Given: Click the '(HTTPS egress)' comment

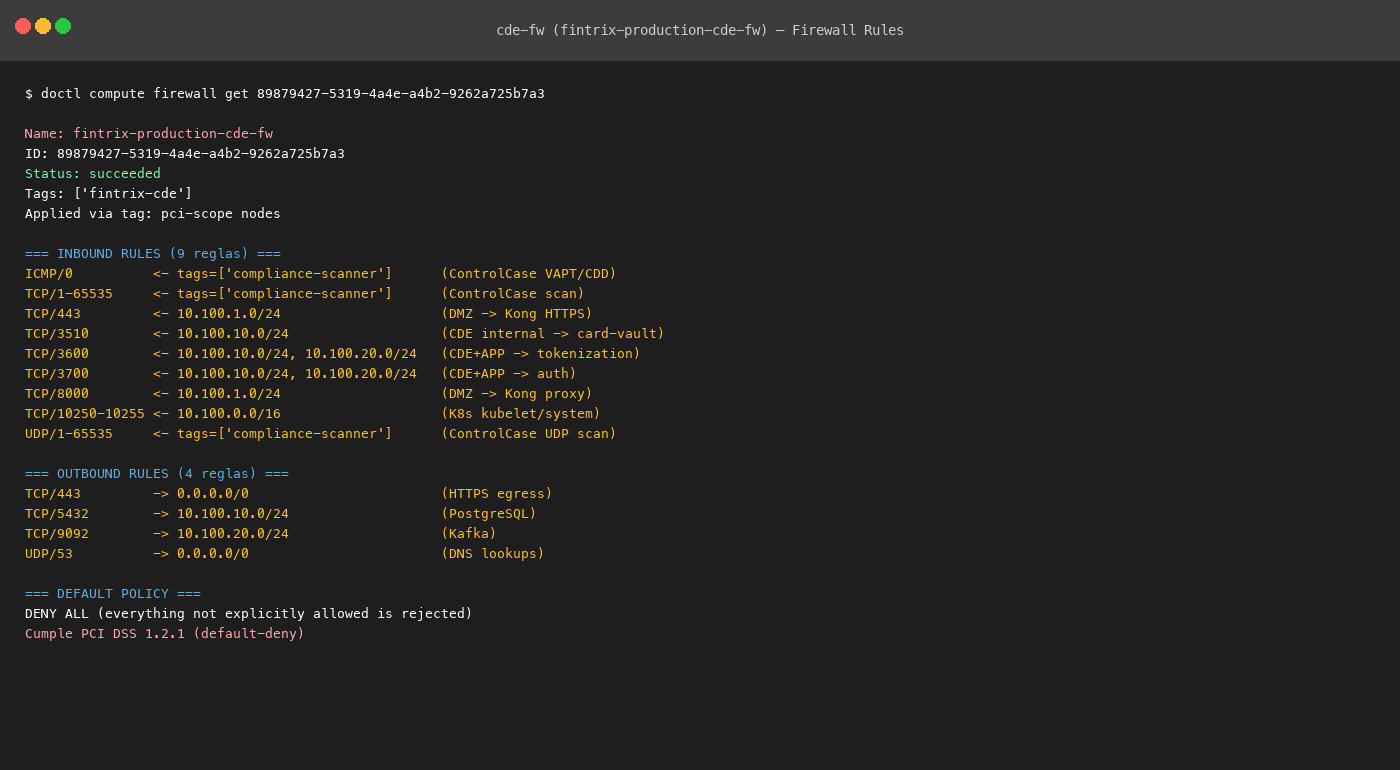Looking at the screenshot, I should [497, 493].
